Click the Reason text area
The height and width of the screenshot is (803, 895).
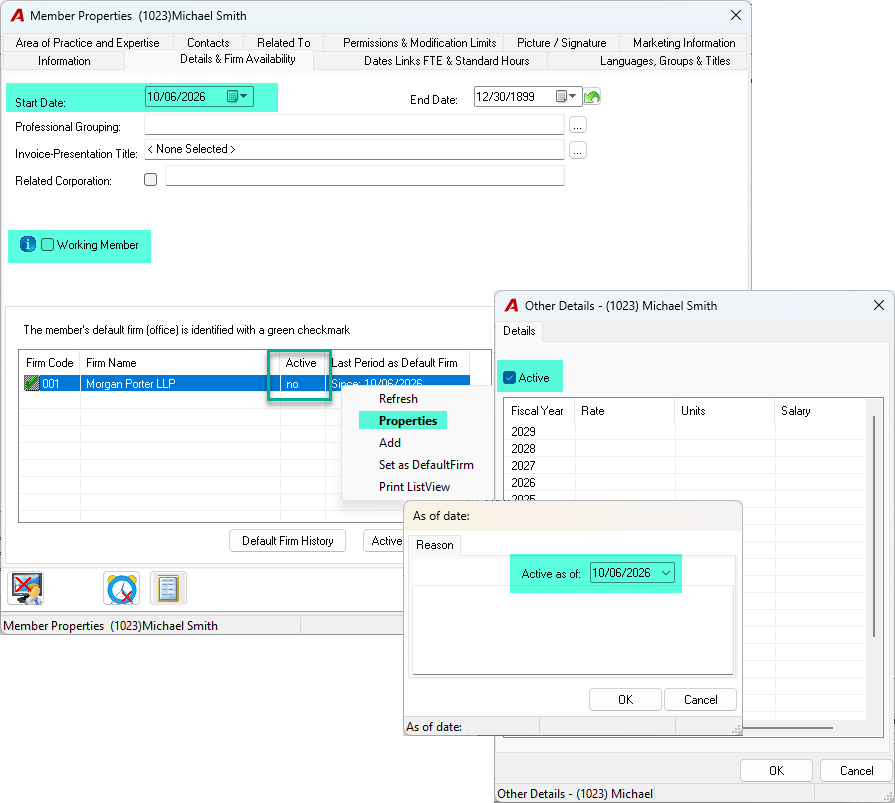click(573, 630)
